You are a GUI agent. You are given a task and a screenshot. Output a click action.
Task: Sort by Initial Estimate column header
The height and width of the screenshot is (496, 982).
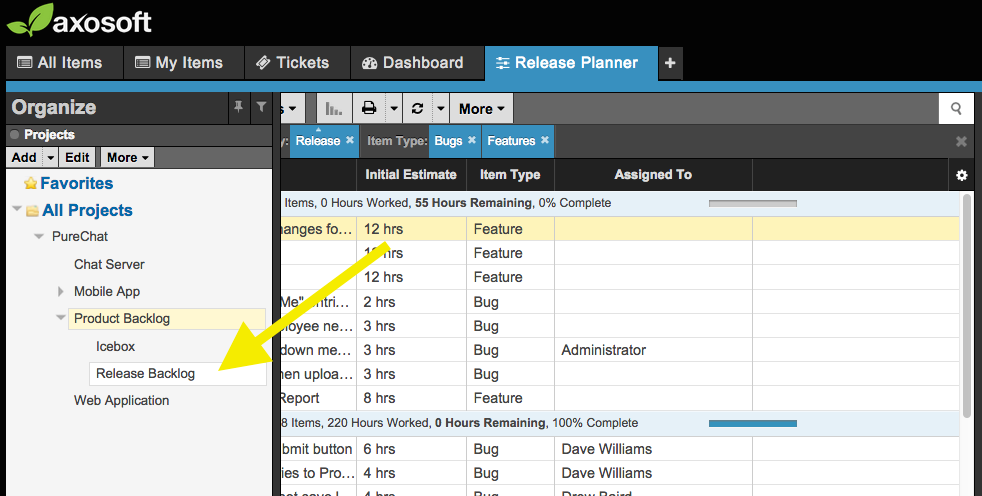pos(411,175)
